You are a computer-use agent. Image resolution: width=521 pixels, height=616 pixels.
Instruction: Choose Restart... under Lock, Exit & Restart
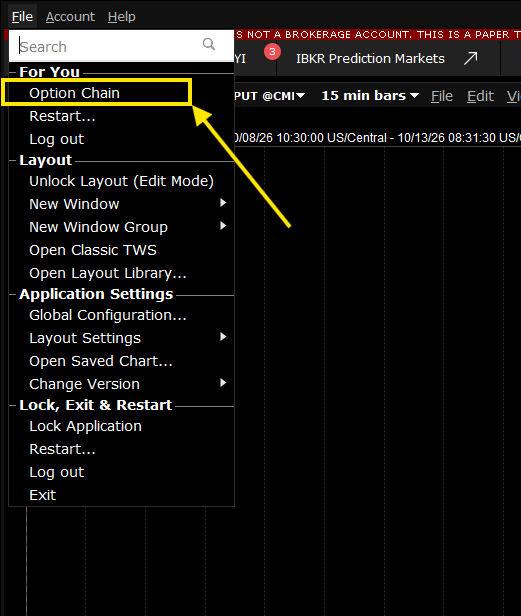point(121,449)
